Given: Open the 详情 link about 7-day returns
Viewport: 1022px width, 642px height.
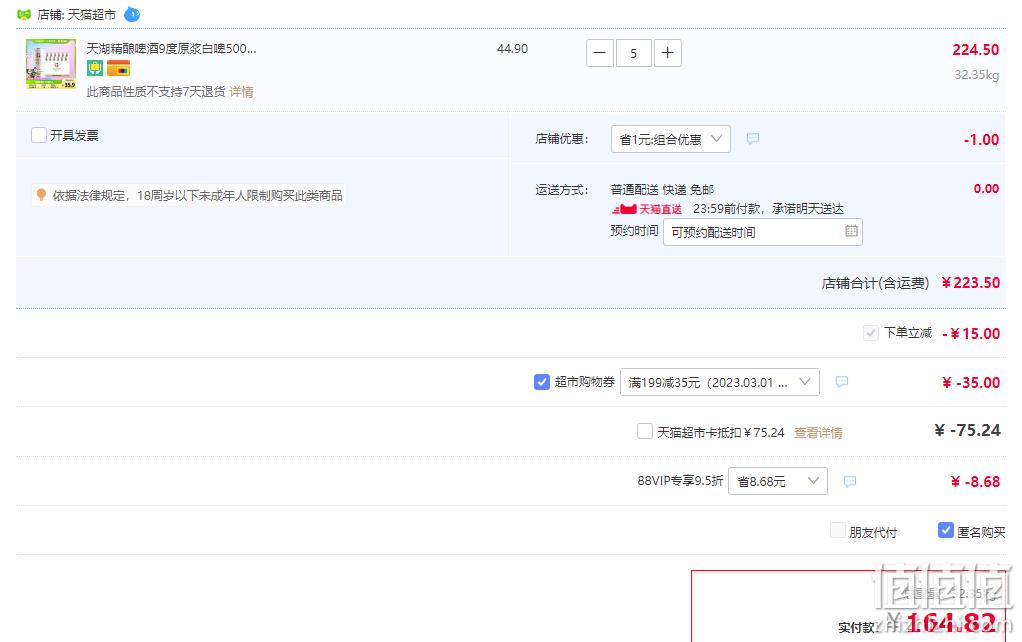Looking at the screenshot, I should [x=241, y=92].
